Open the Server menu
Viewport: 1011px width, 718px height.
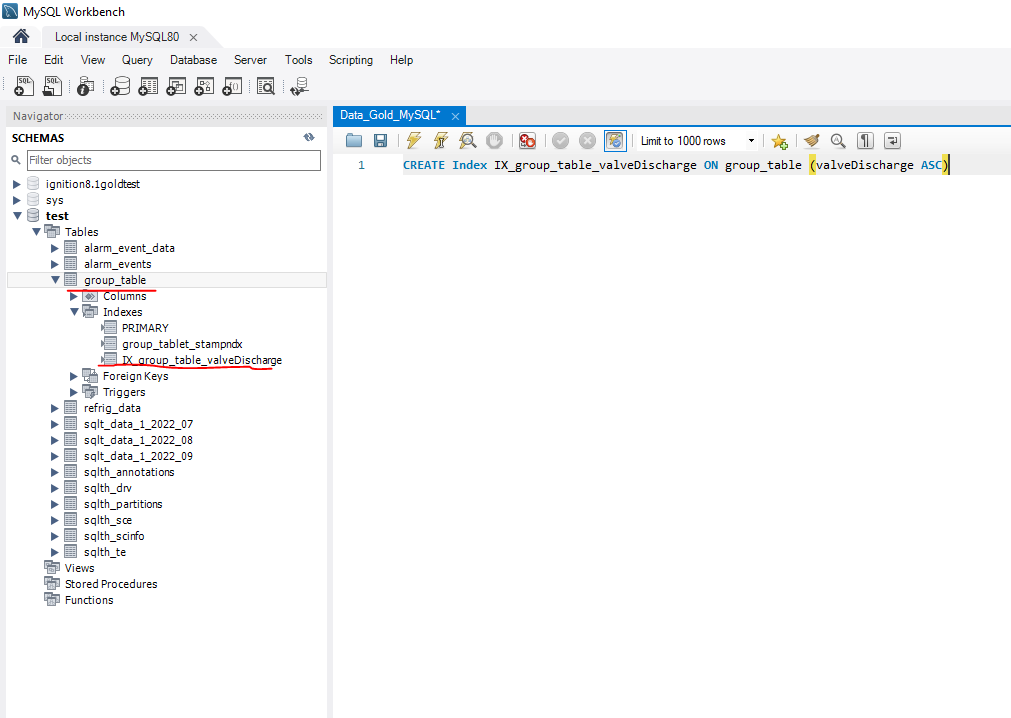(250, 60)
